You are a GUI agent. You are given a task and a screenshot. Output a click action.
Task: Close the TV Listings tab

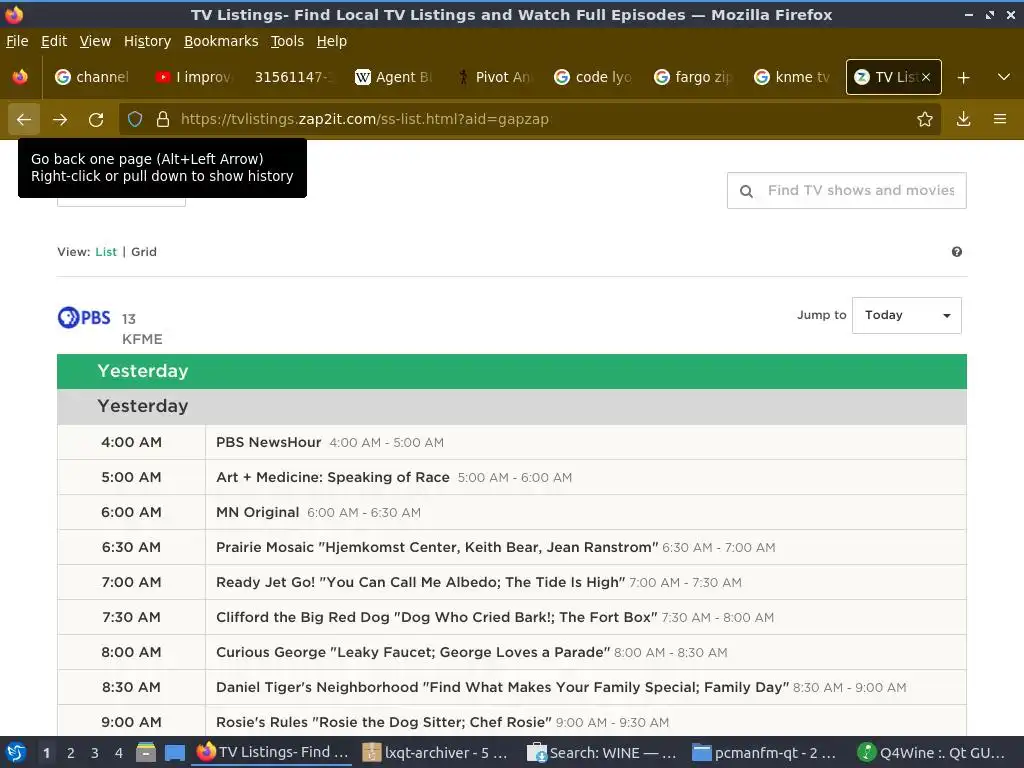point(926,77)
